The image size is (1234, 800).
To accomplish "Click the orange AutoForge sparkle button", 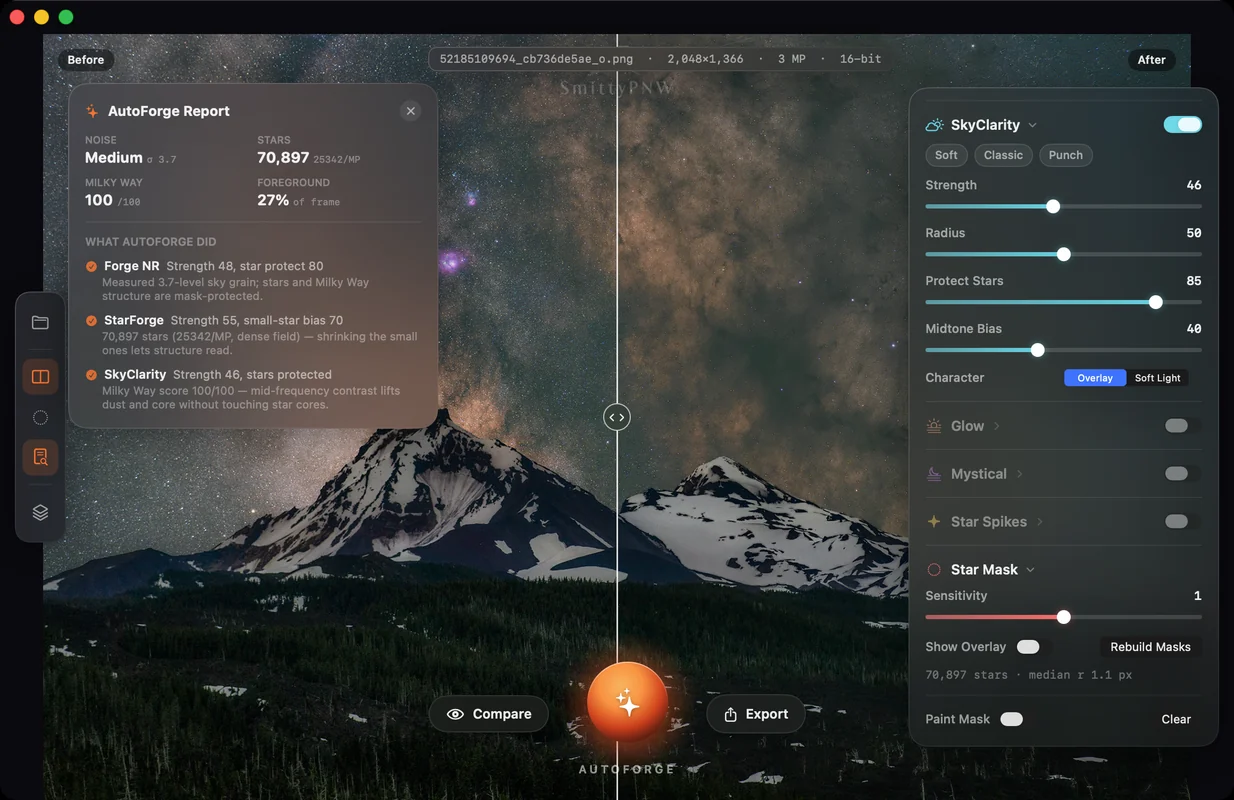I will 627,702.
